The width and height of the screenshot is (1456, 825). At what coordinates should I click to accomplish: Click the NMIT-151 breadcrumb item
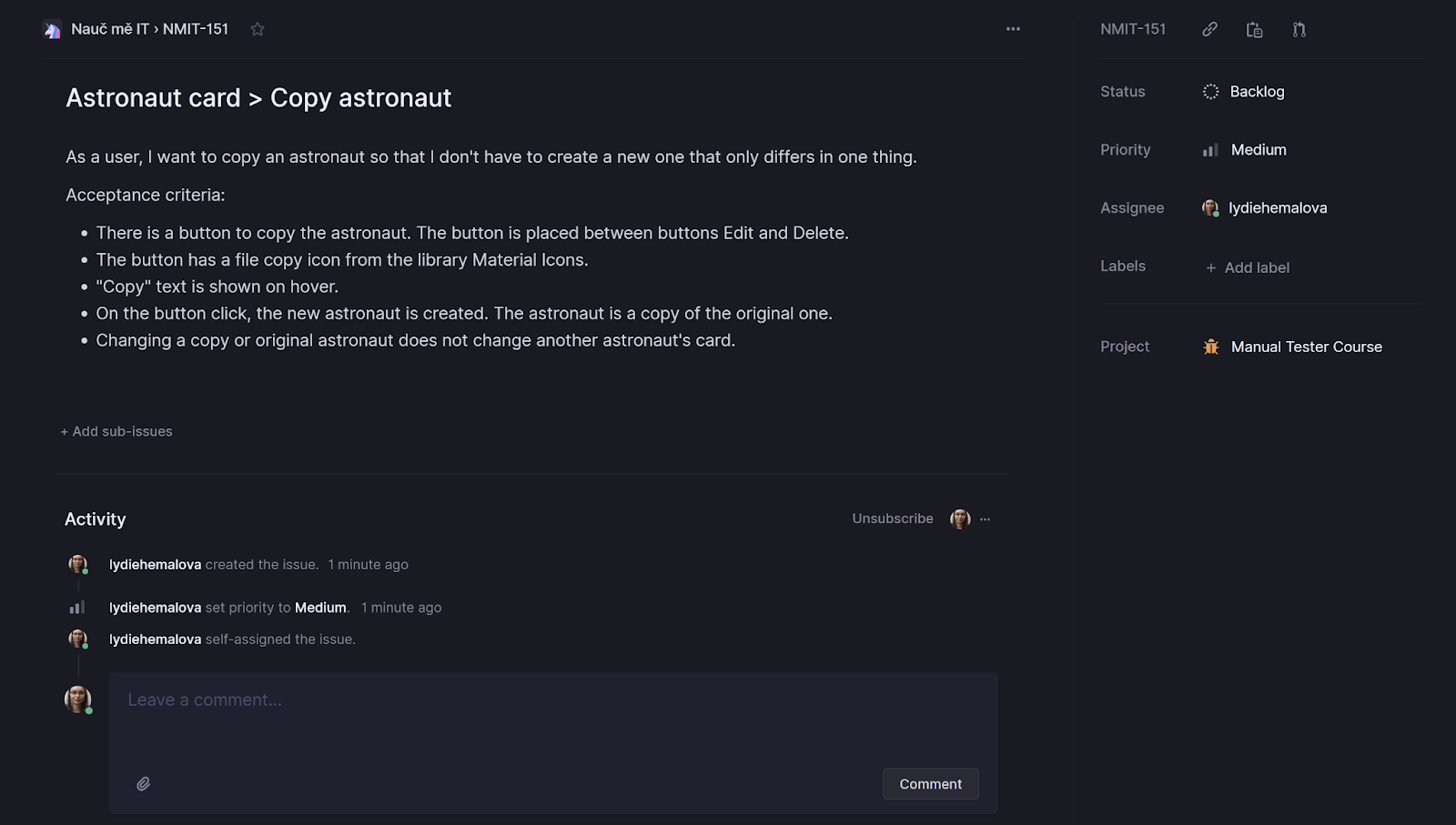pyautogui.click(x=196, y=29)
